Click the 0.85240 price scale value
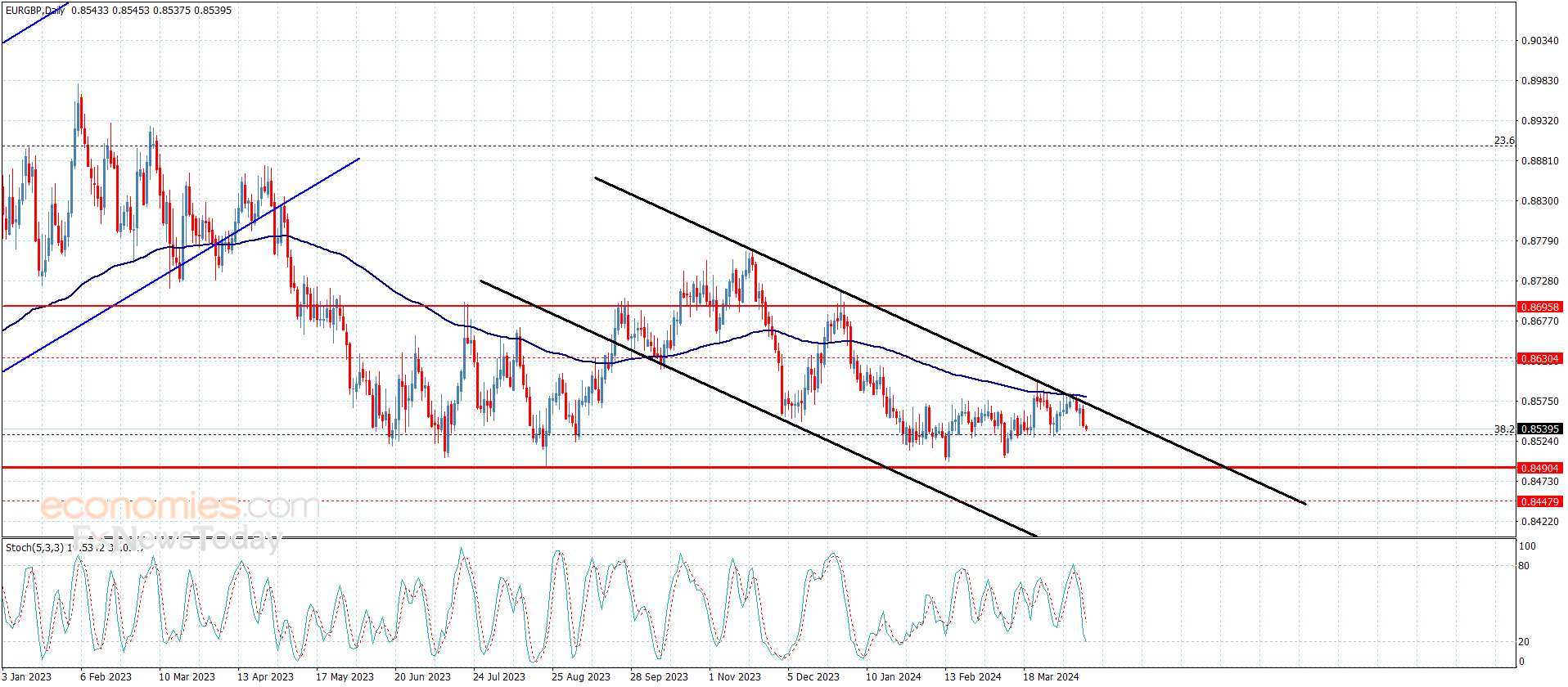The image size is (1568, 687). (1539, 441)
